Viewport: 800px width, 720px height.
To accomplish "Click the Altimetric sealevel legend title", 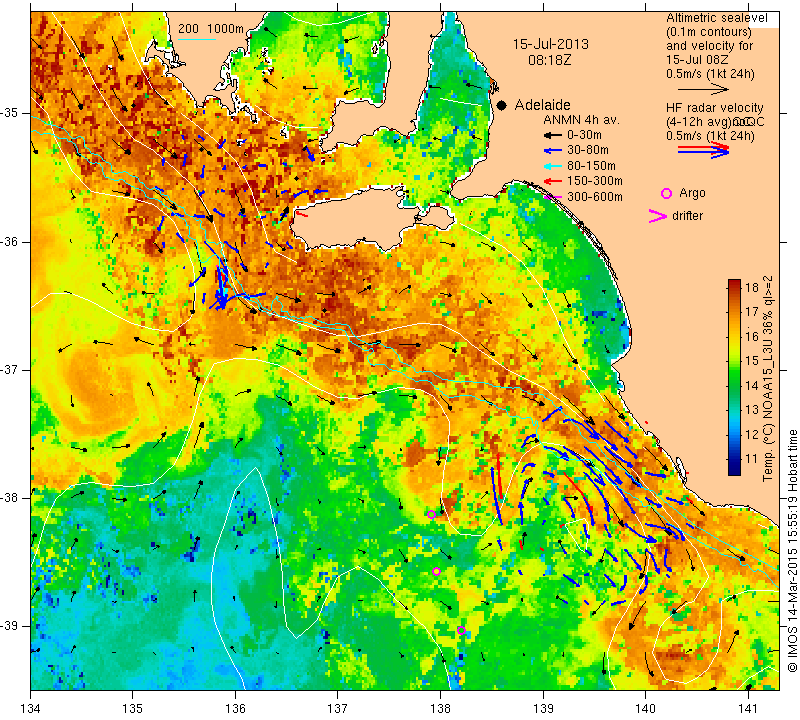I will (716, 18).
